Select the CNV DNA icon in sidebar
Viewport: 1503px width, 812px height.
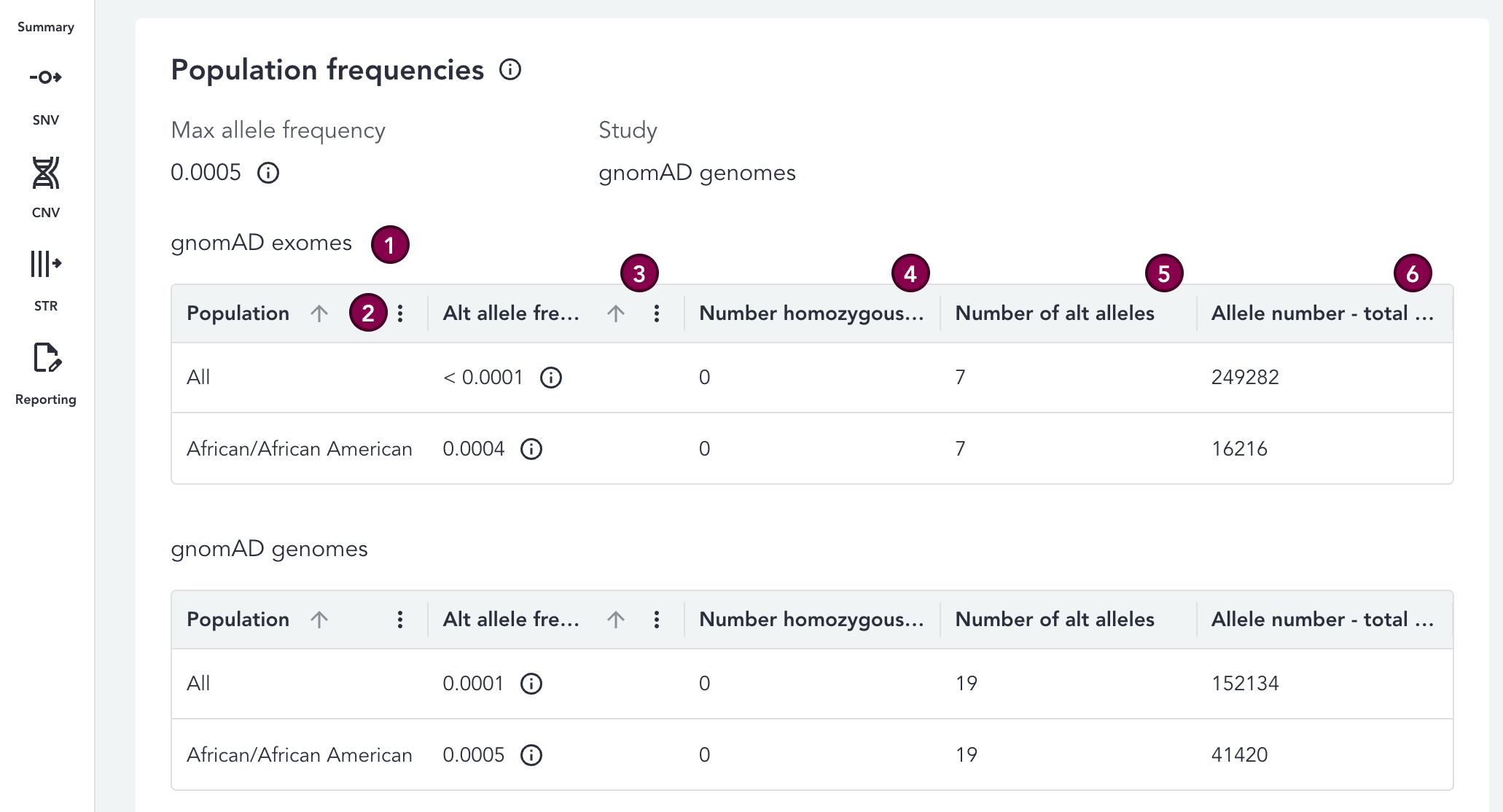coord(46,174)
